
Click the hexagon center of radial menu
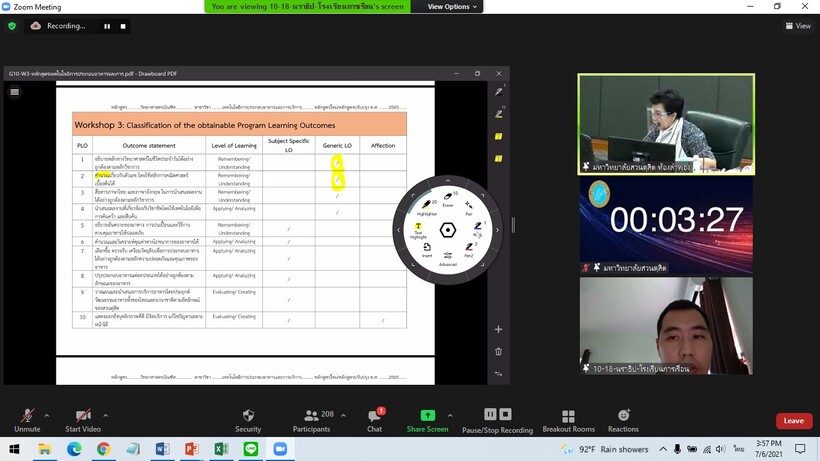(448, 230)
